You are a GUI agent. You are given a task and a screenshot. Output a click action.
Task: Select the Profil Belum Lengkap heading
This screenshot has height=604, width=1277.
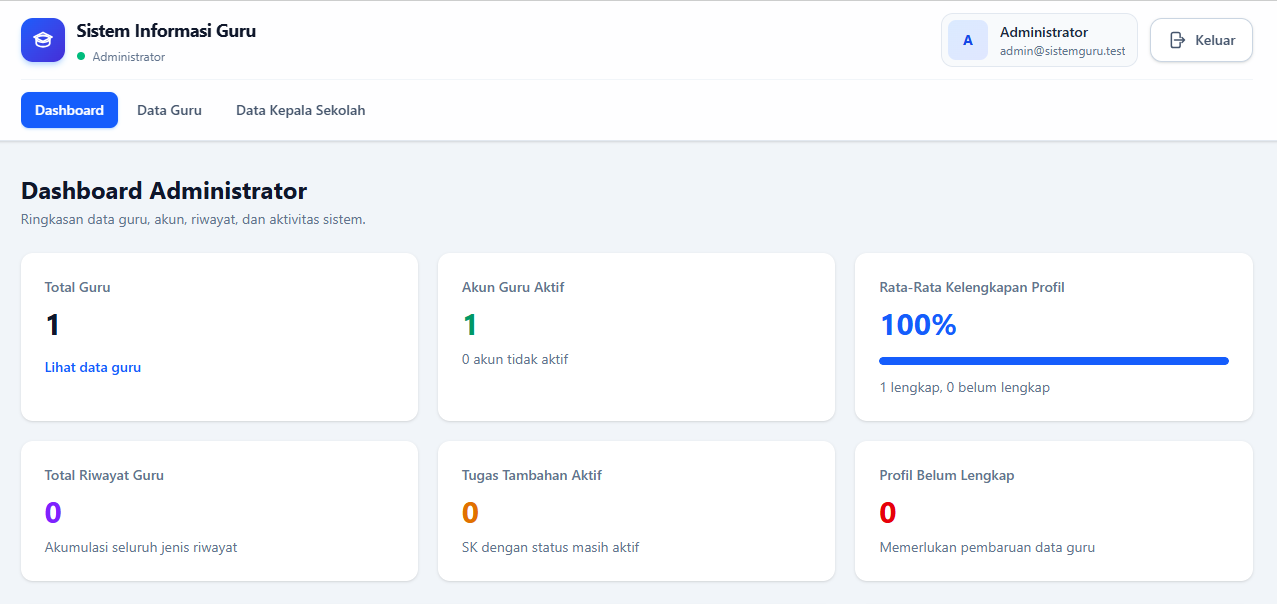[947, 475]
